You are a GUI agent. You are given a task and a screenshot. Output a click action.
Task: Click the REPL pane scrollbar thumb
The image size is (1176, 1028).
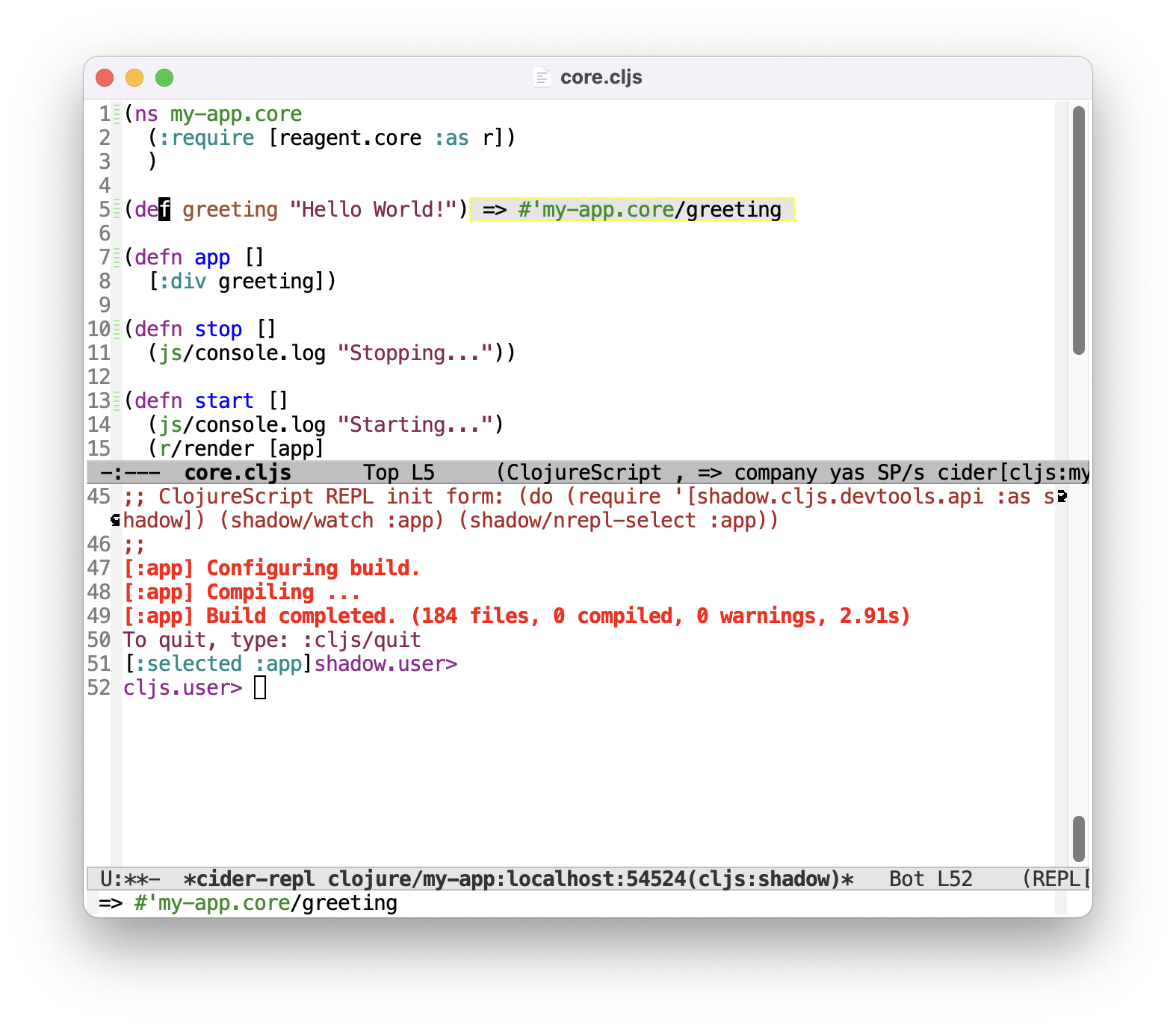1078,838
